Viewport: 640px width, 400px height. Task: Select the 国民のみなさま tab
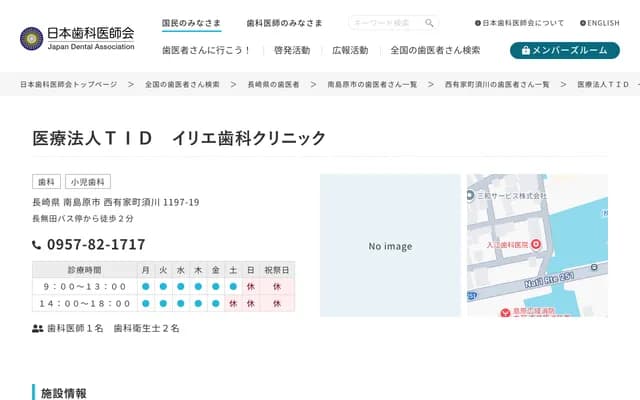(x=193, y=23)
